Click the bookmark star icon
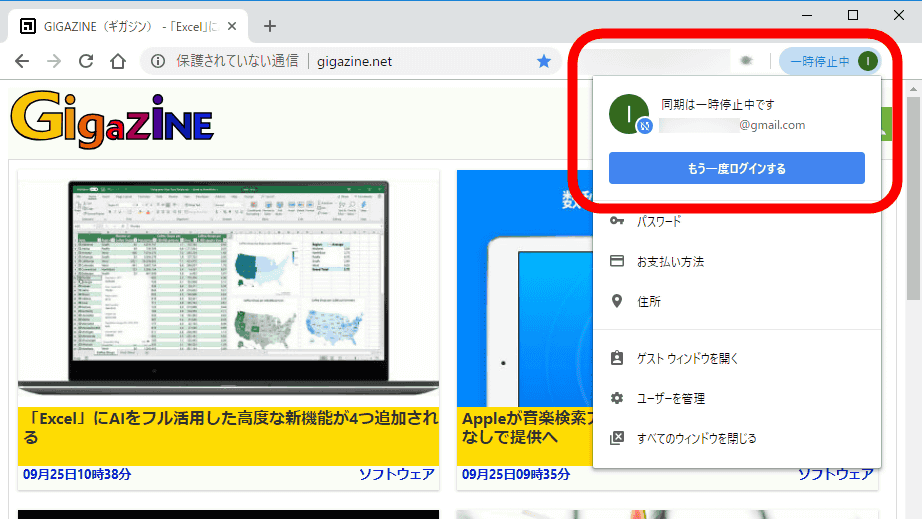Image resolution: width=922 pixels, height=519 pixels. pos(544,62)
